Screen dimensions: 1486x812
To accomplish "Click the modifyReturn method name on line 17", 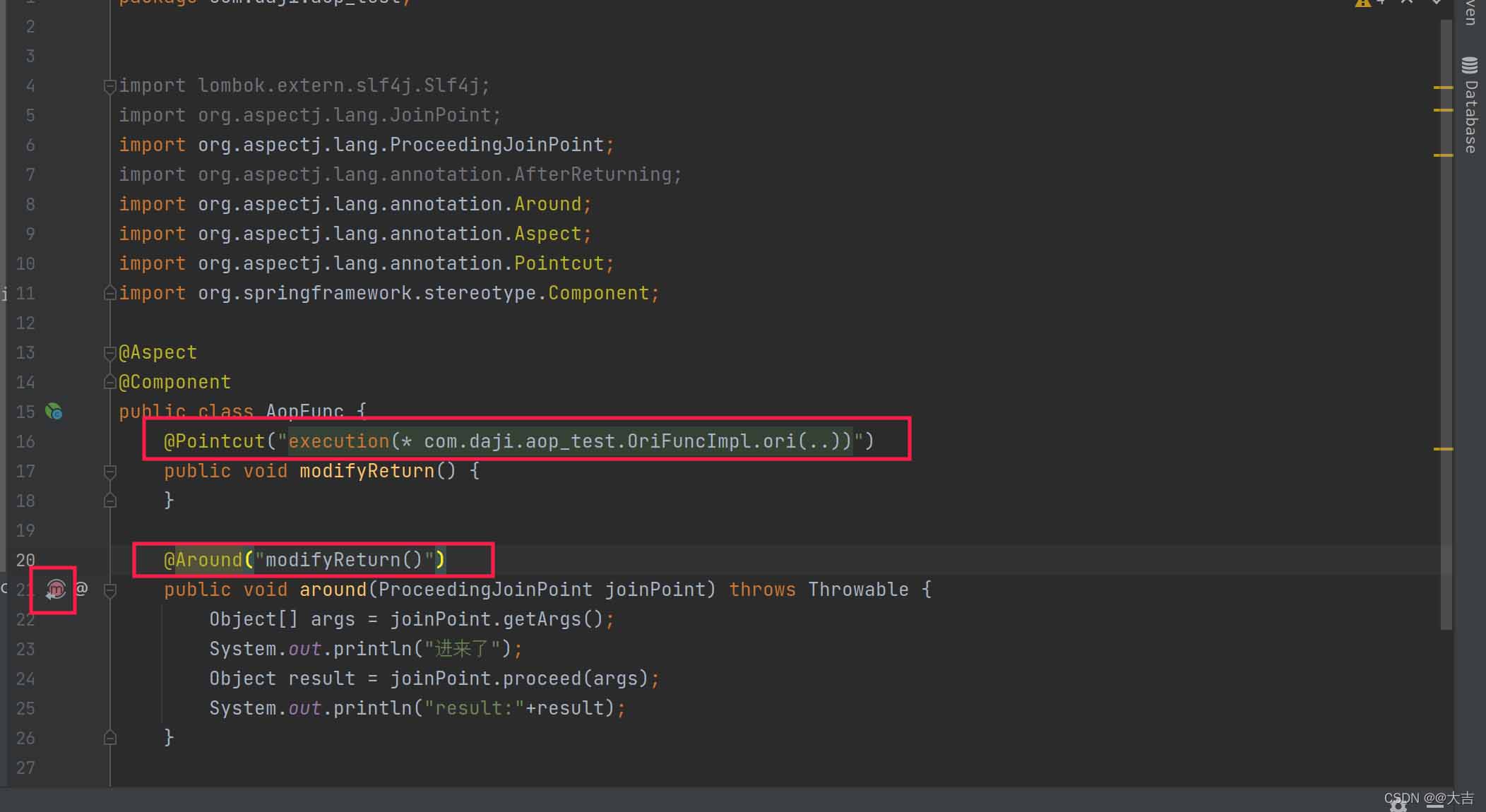I will (367, 471).
